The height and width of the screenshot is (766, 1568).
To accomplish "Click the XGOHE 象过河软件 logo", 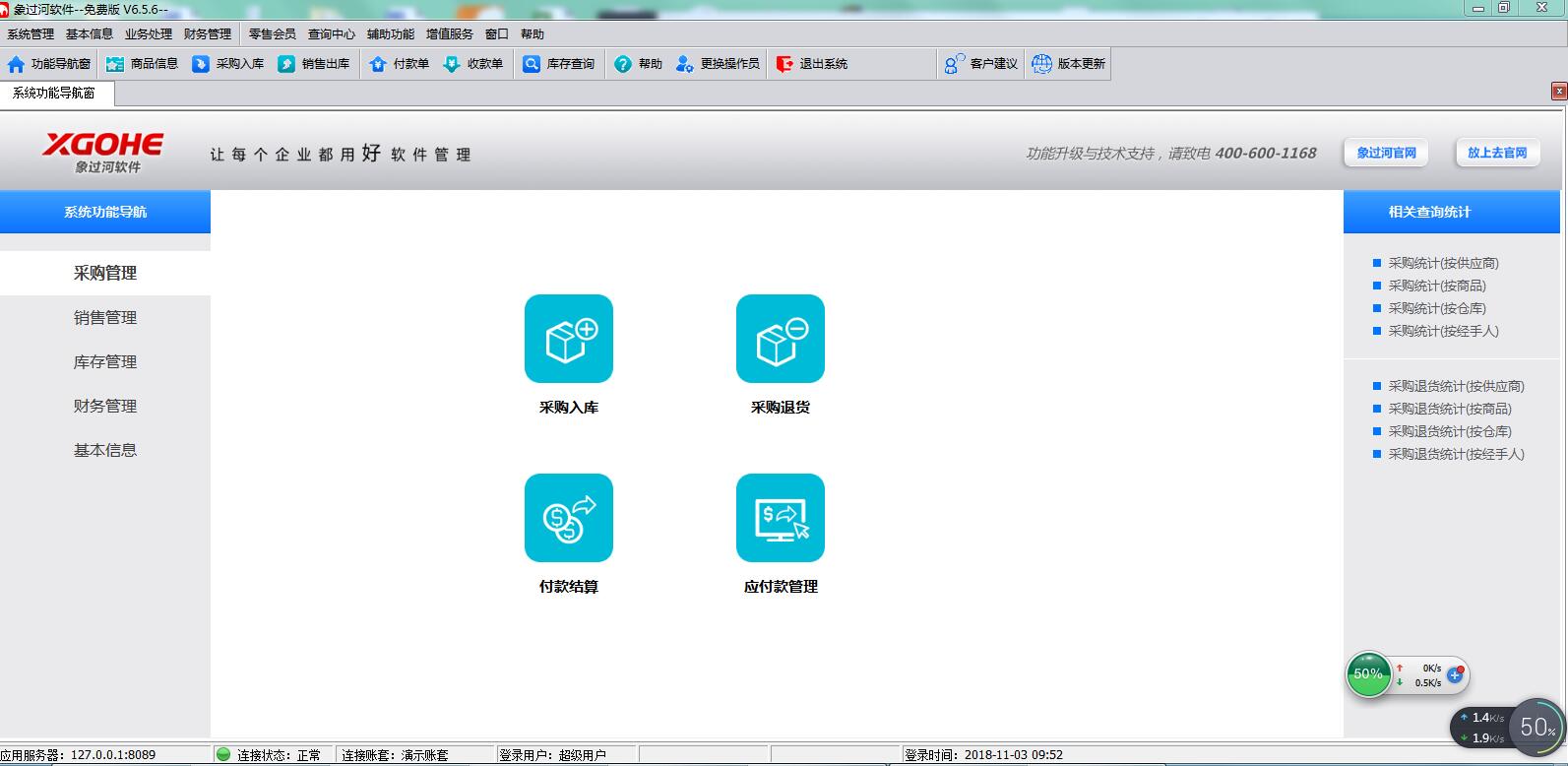I will [104, 152].
